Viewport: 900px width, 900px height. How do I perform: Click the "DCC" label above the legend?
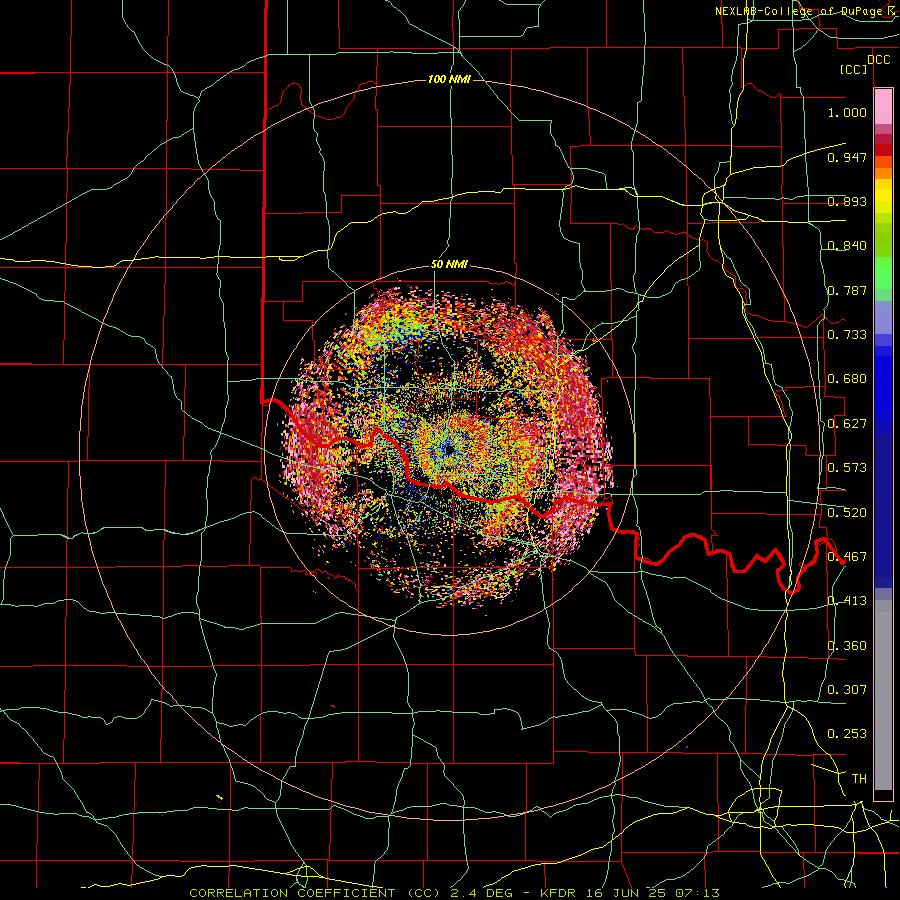(x=878, y=60)
